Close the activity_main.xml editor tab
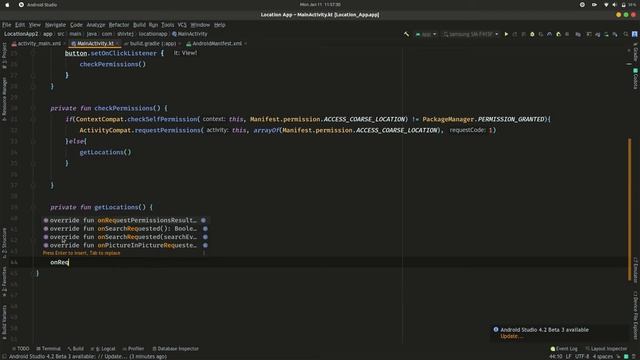640x360 pixels. click(x=64, y=44)
